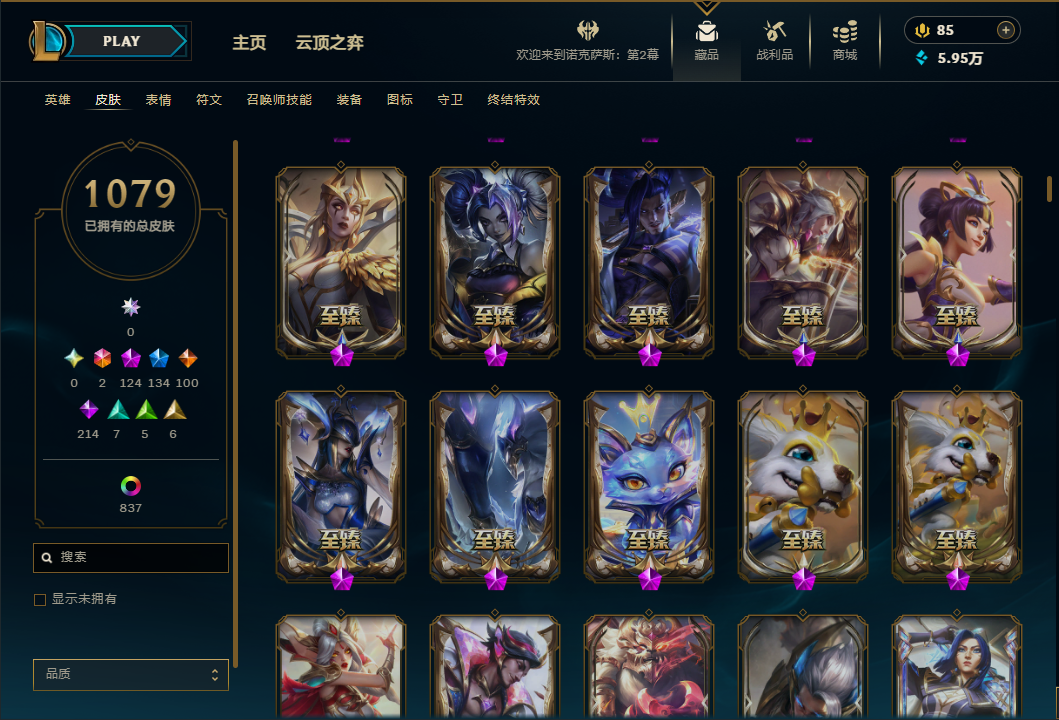Open the 终结特效 tab

click(513, 100)
